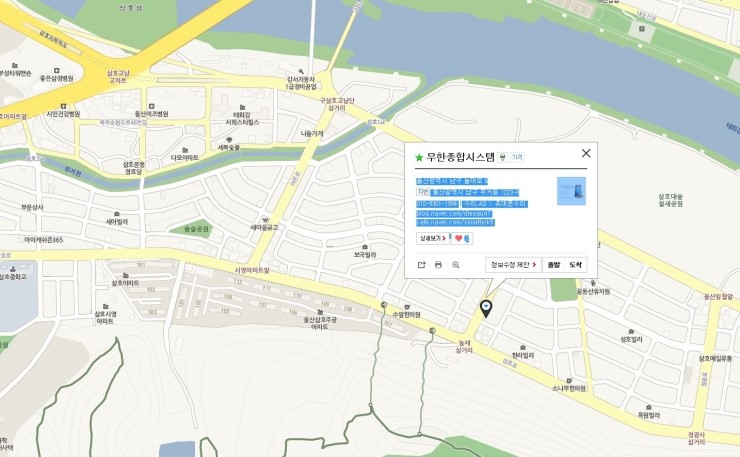This screenshot has width=740, height=457.
Task: Click the 한라빌라 house icon
Action: [x=523, y=347]
